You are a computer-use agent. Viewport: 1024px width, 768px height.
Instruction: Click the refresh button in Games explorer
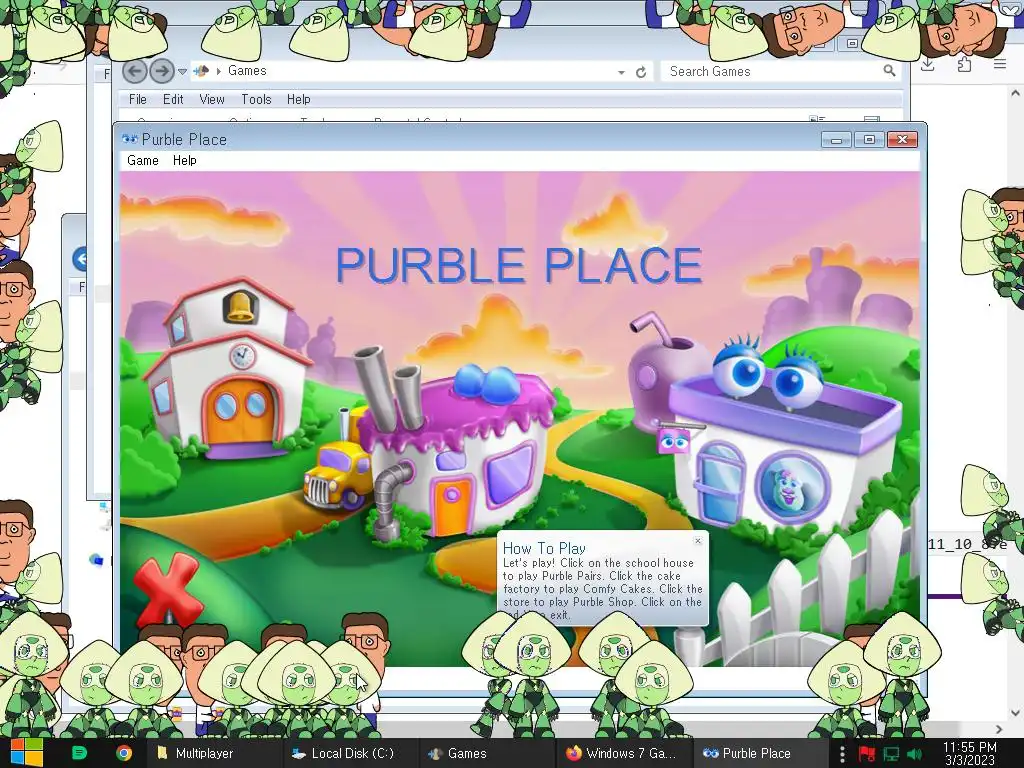[641, 72]
